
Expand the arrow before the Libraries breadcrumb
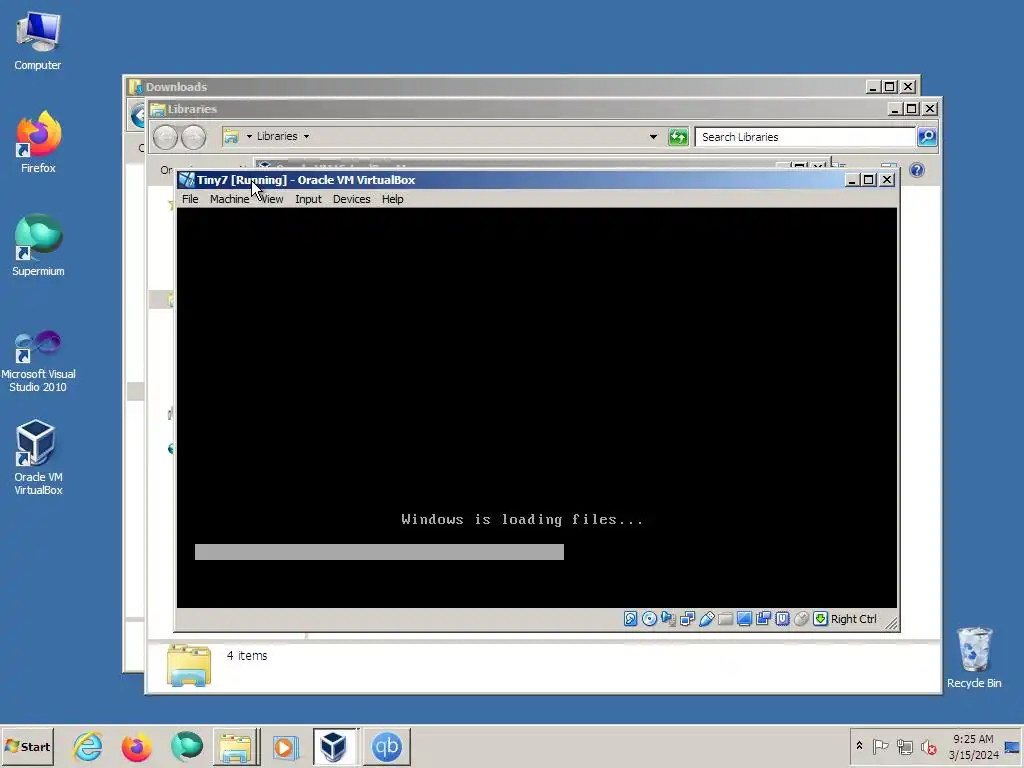pos(249,136)
